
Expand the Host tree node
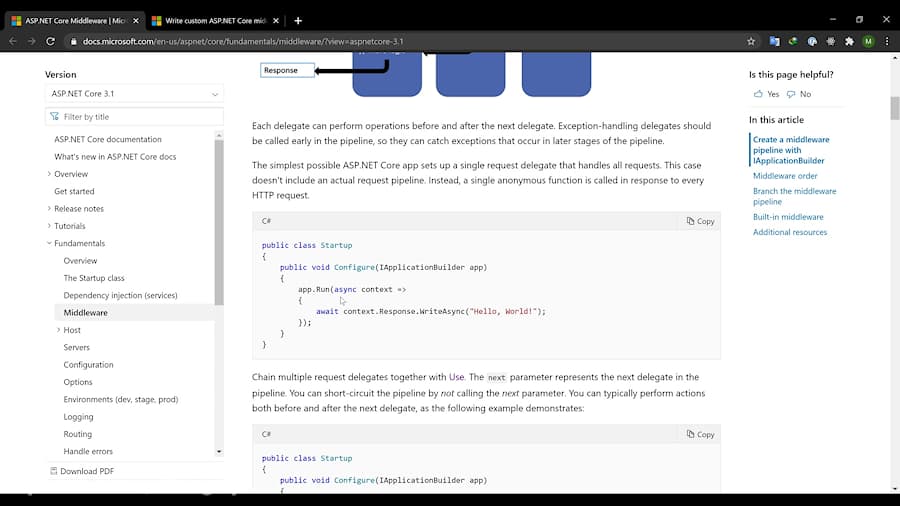pos(58,330)
